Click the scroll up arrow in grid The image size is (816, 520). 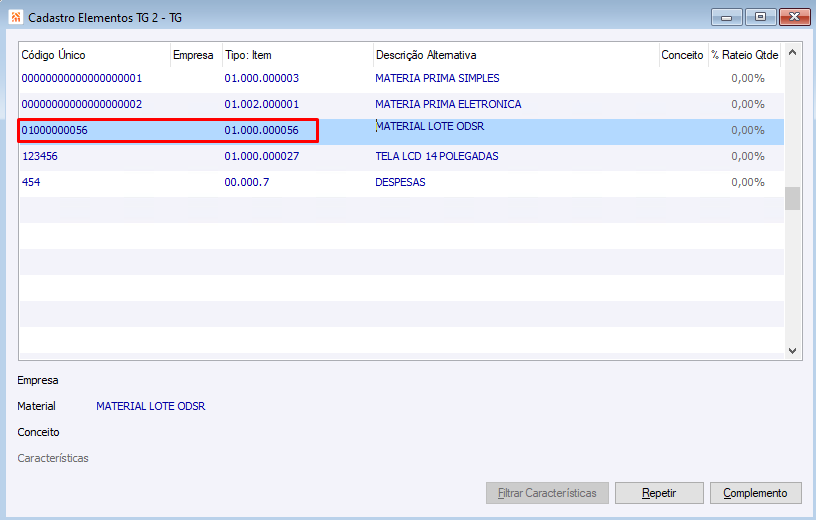[x=792, y=53]
